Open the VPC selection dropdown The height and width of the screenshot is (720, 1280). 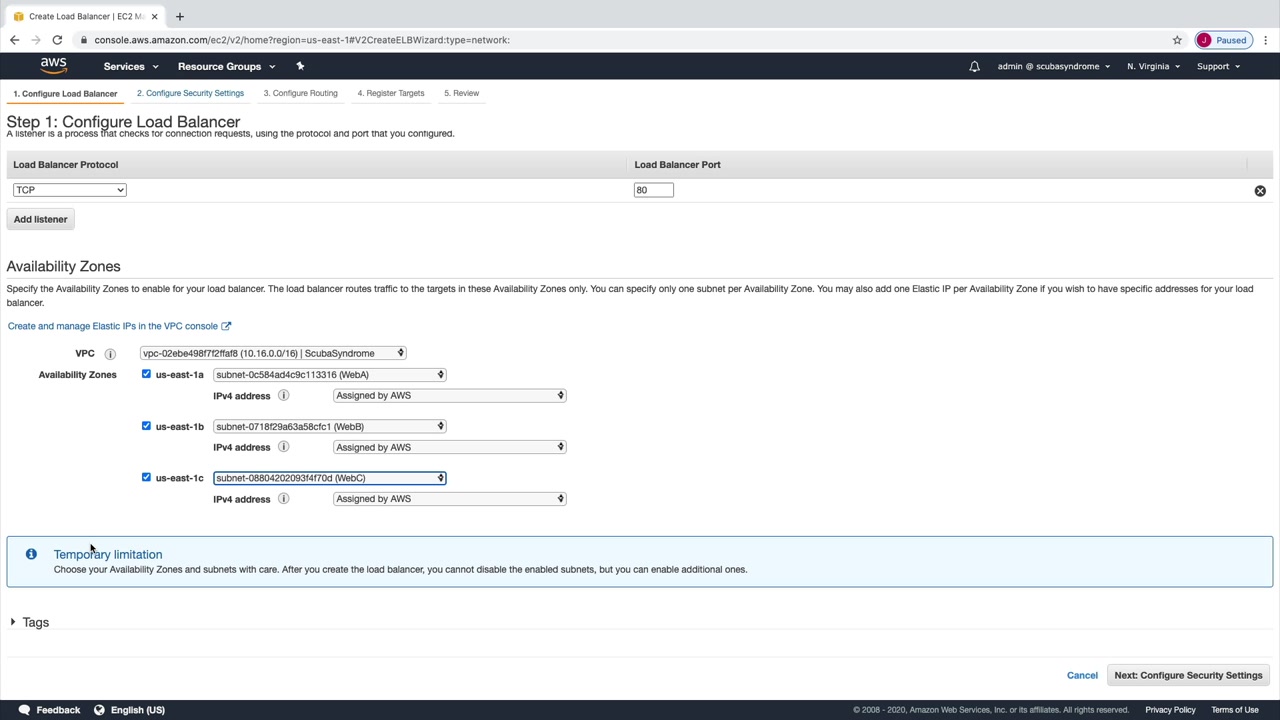click(273, 353)
